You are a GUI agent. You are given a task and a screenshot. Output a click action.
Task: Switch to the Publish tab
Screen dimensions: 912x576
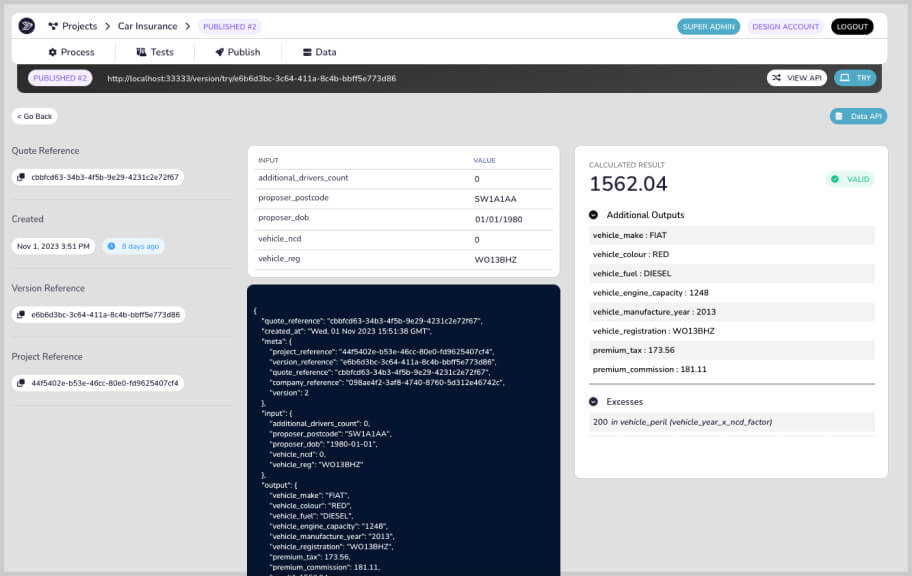pos(238,52)
